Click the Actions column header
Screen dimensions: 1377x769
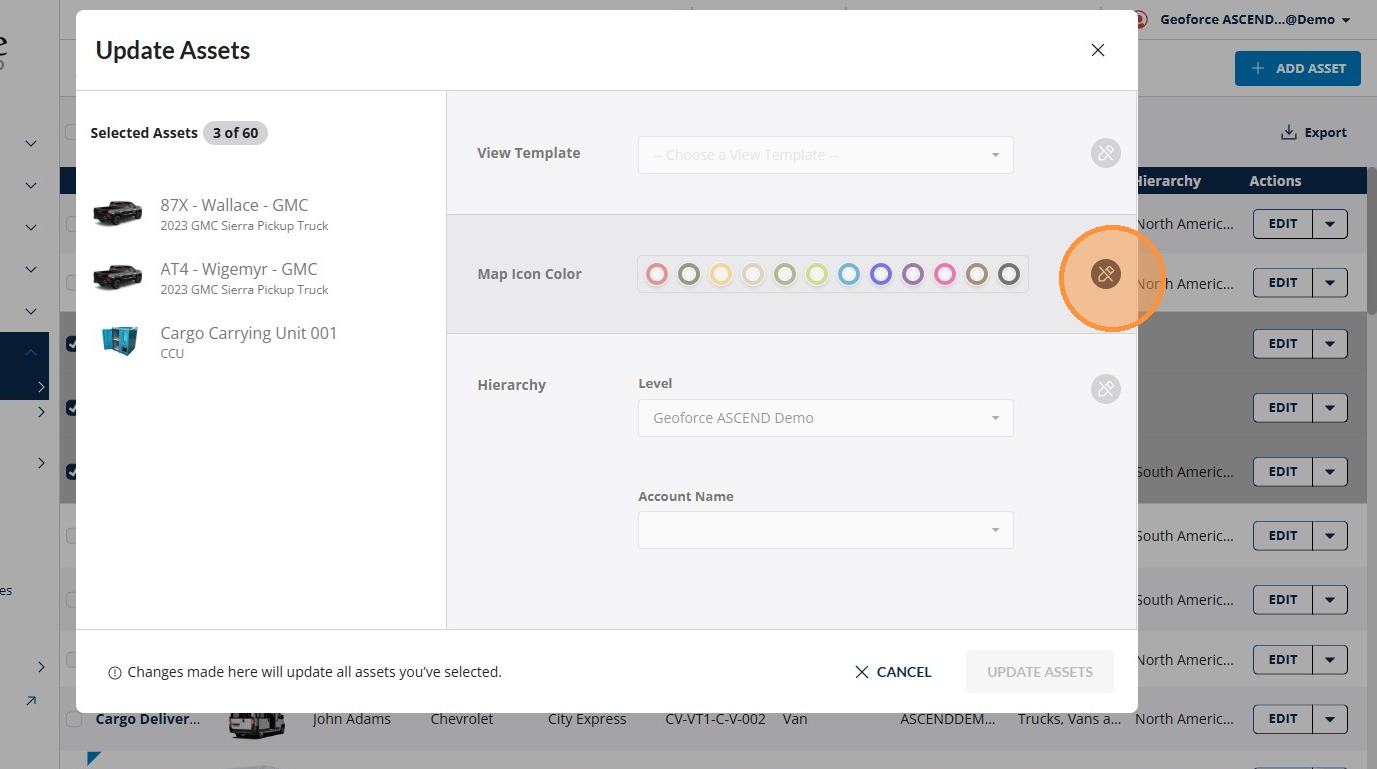coord(1275,181)
